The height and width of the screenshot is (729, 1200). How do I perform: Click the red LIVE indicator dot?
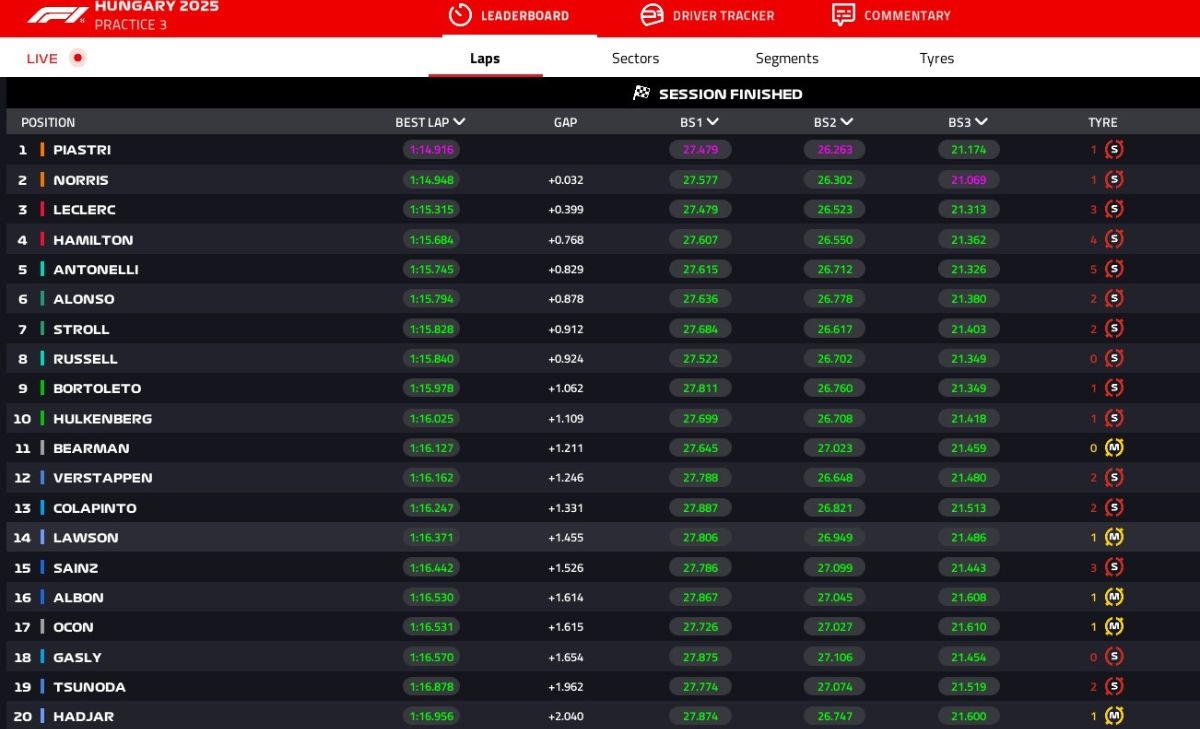pos(78,58)
